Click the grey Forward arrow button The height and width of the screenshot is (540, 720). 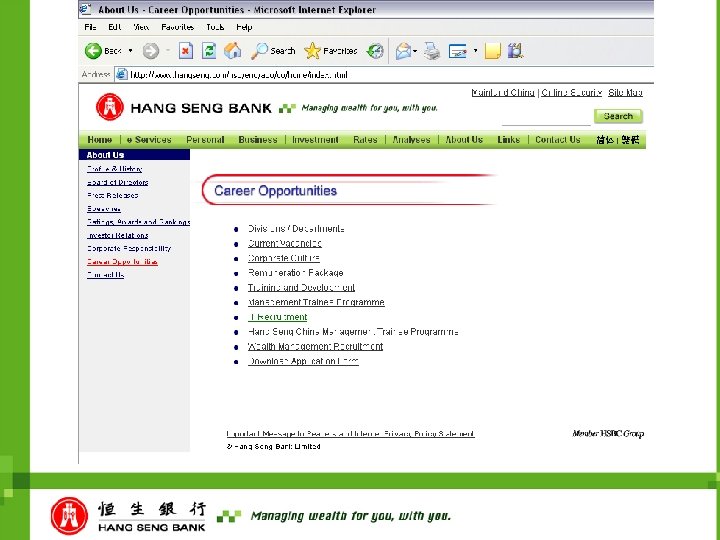(151, 51)
